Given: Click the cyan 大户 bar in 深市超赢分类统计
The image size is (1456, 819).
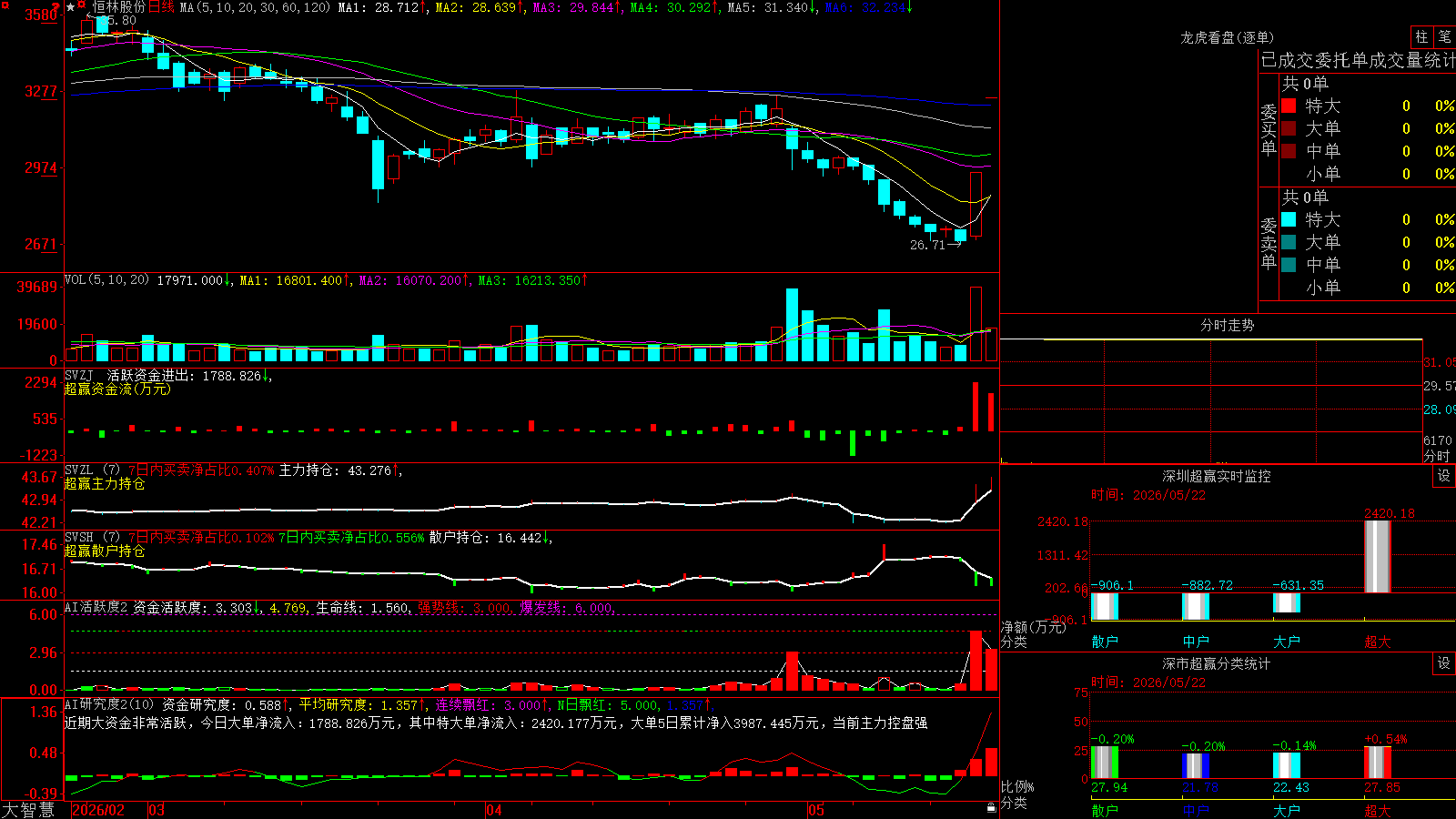Looking at the screenshot, I should click(1287, 765).
